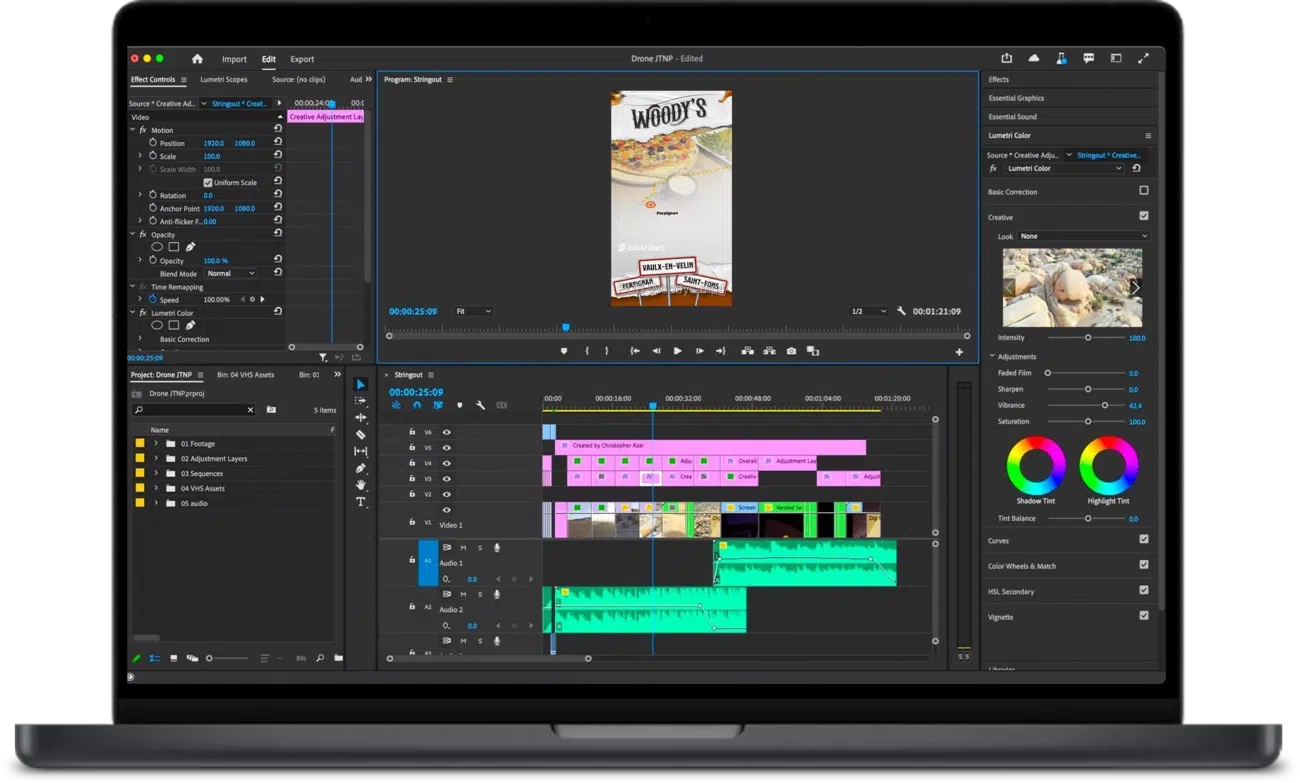Play the Program monitor sequence
The image size is (1300, 783).
(x=677, y=351)
